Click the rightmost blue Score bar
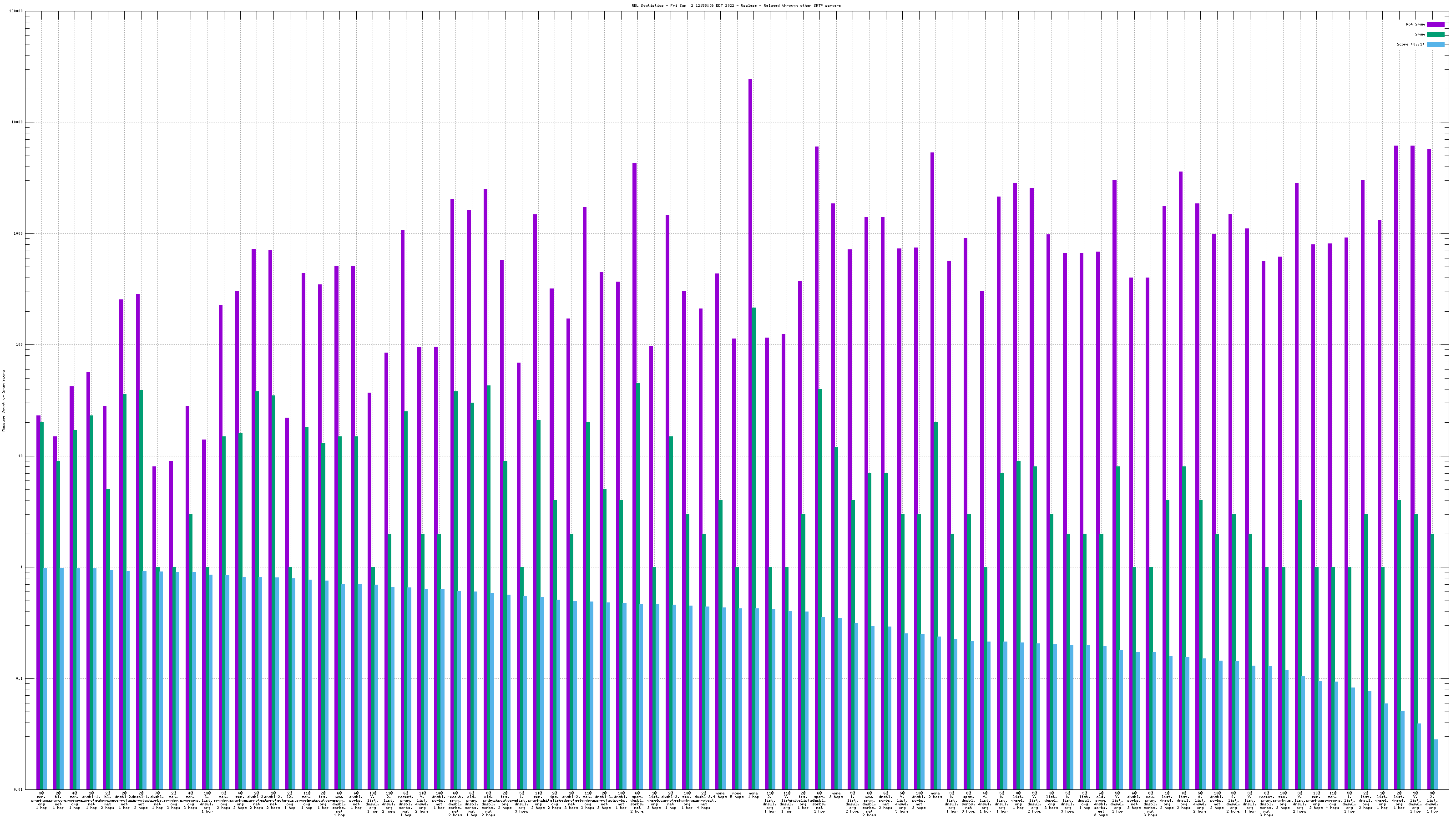Screen dimensions: 1456x819 [x=1436, y=764]
